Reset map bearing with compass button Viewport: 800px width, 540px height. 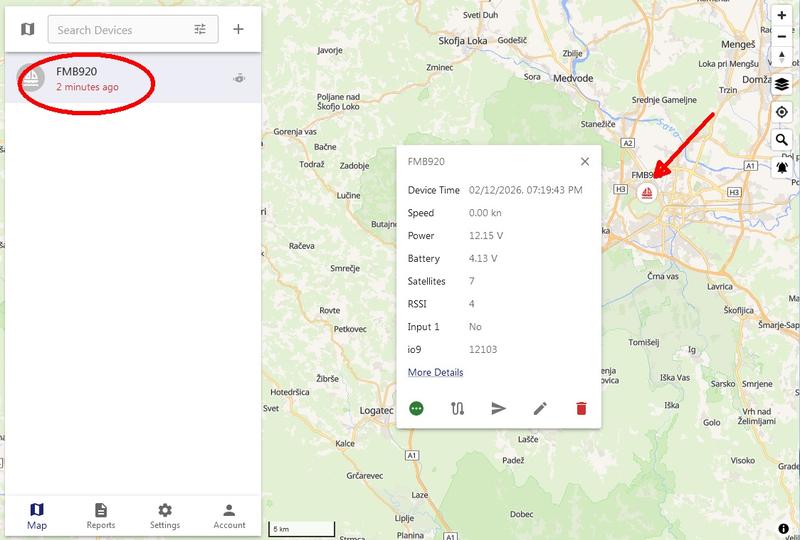coord(782,56)
